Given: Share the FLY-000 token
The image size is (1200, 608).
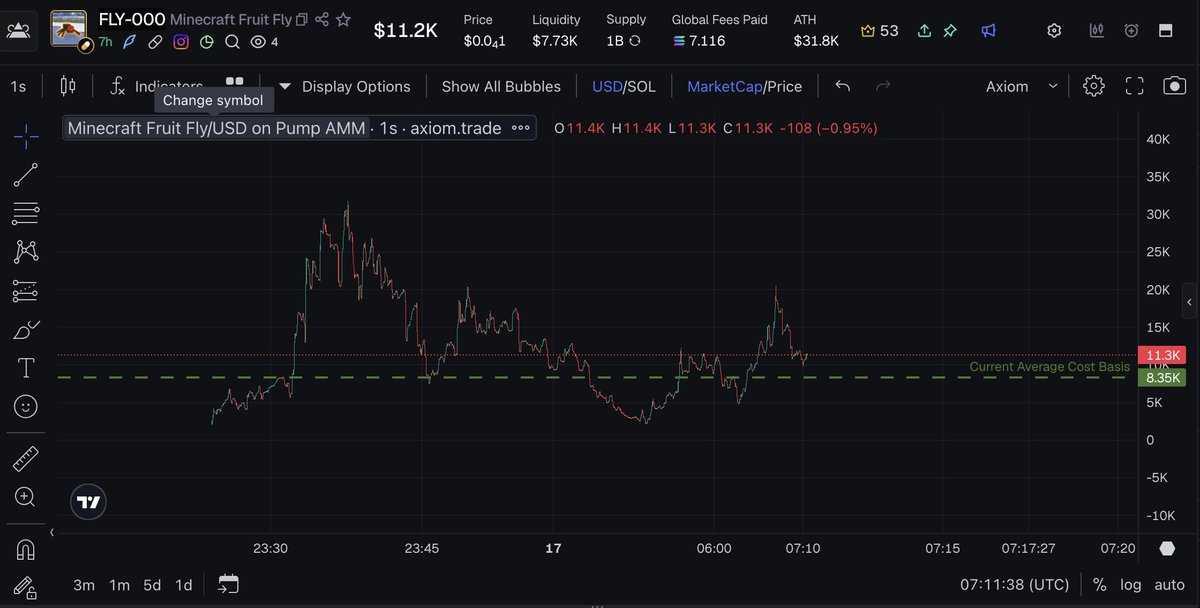Looking at the screenshot, I should pyautogui.click(x=322, y=19).
